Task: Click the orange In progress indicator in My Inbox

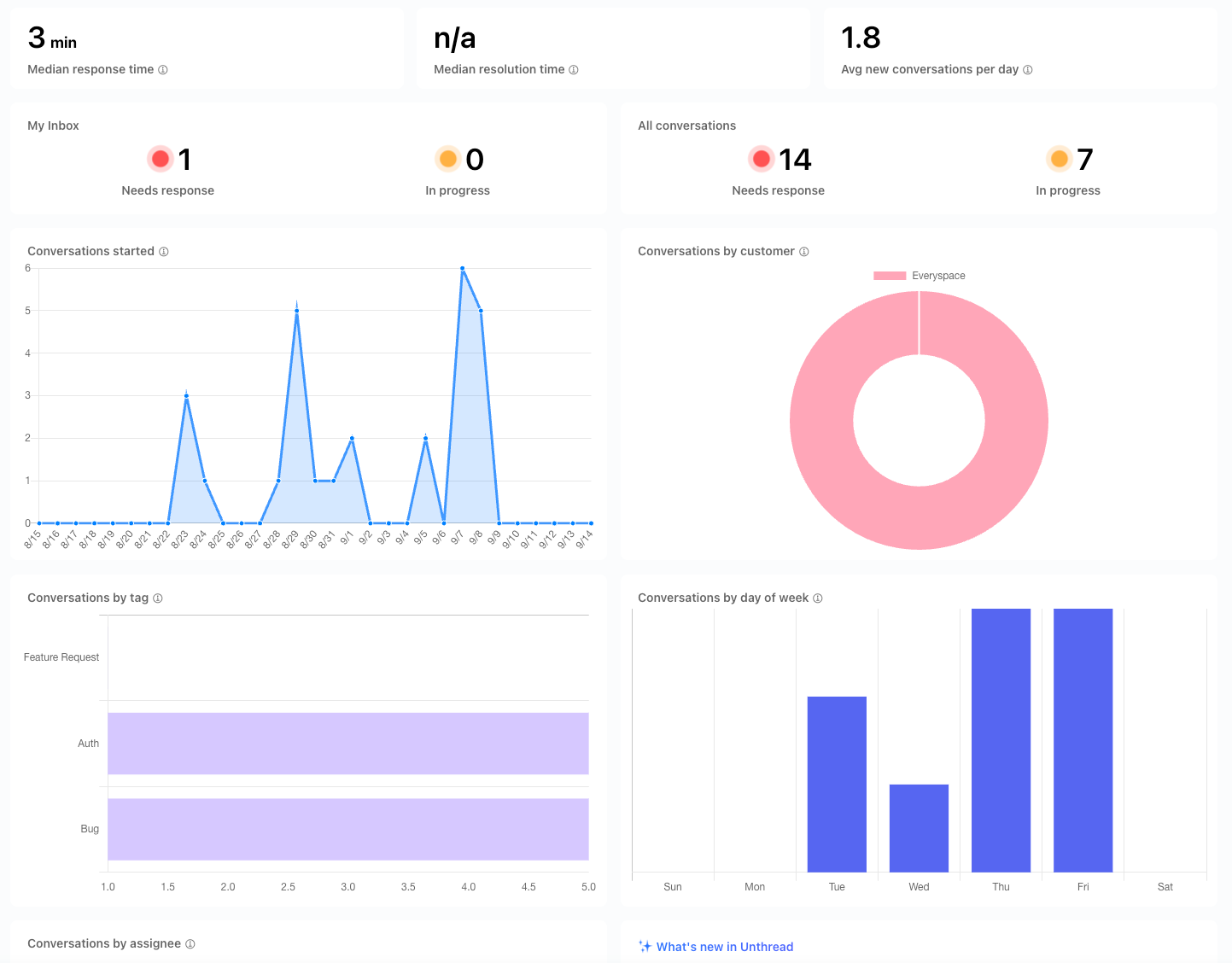Action: [448, 159]
